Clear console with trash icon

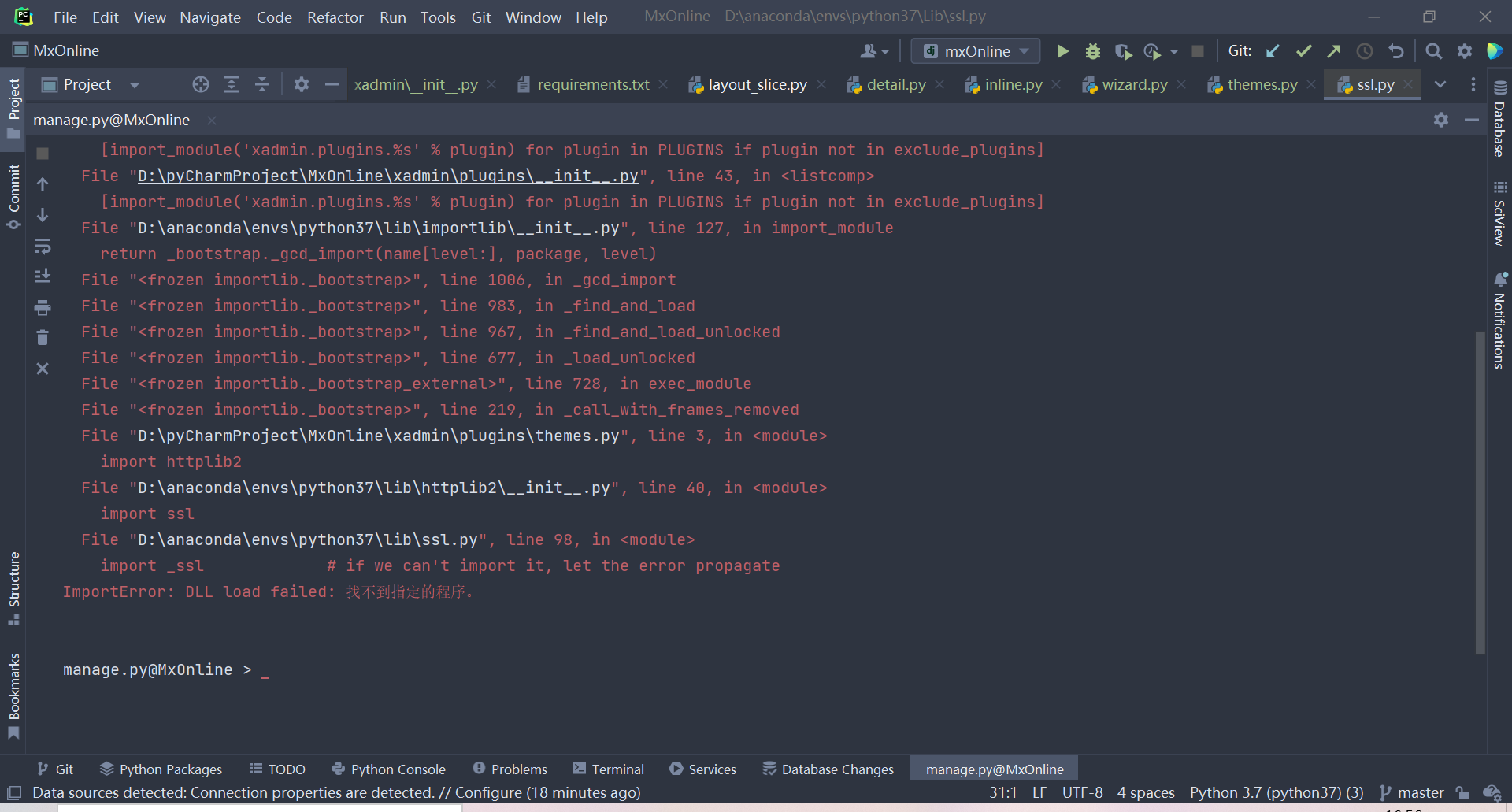click(43, 337)
